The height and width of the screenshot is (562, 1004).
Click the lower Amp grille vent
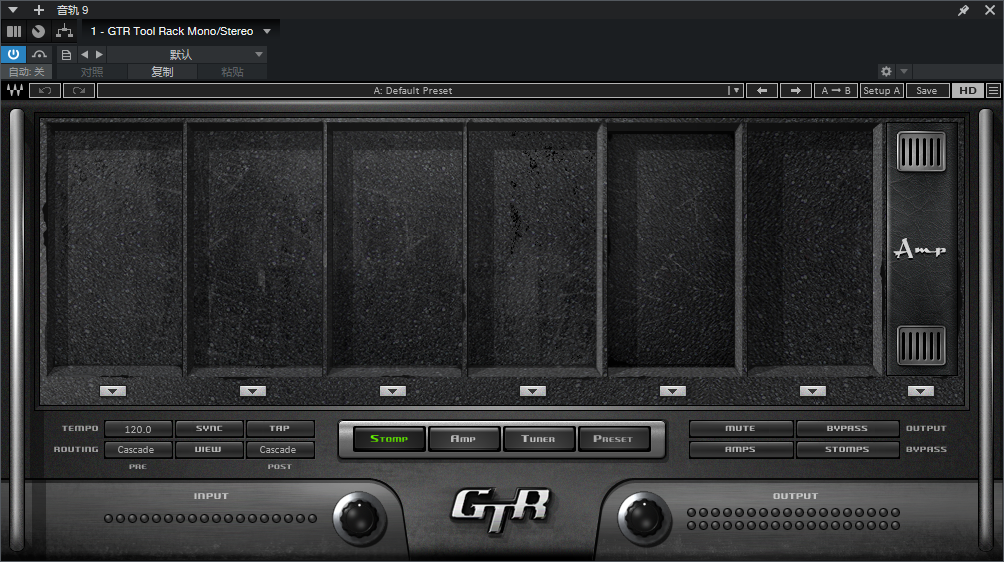(921, 346)
